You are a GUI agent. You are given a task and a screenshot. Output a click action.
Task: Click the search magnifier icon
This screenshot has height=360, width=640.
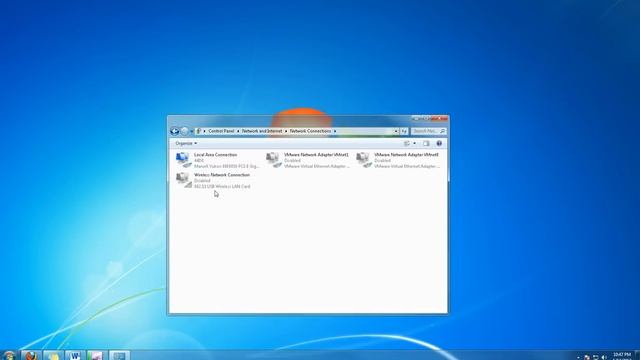click(x=442, y=131)
